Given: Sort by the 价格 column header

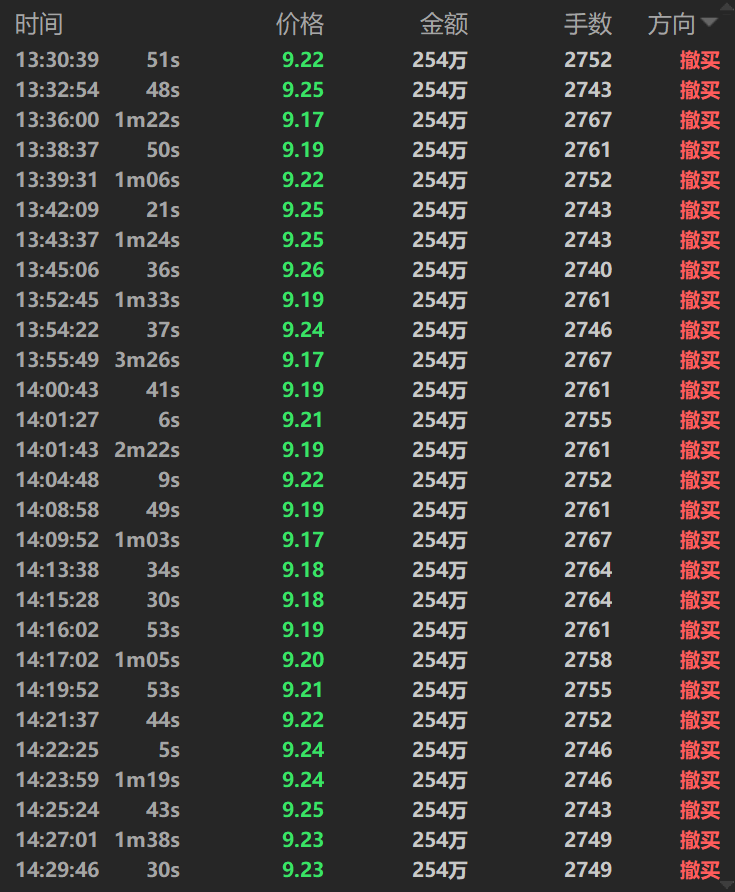Looking at the screenshot, I should pos(300,24).
